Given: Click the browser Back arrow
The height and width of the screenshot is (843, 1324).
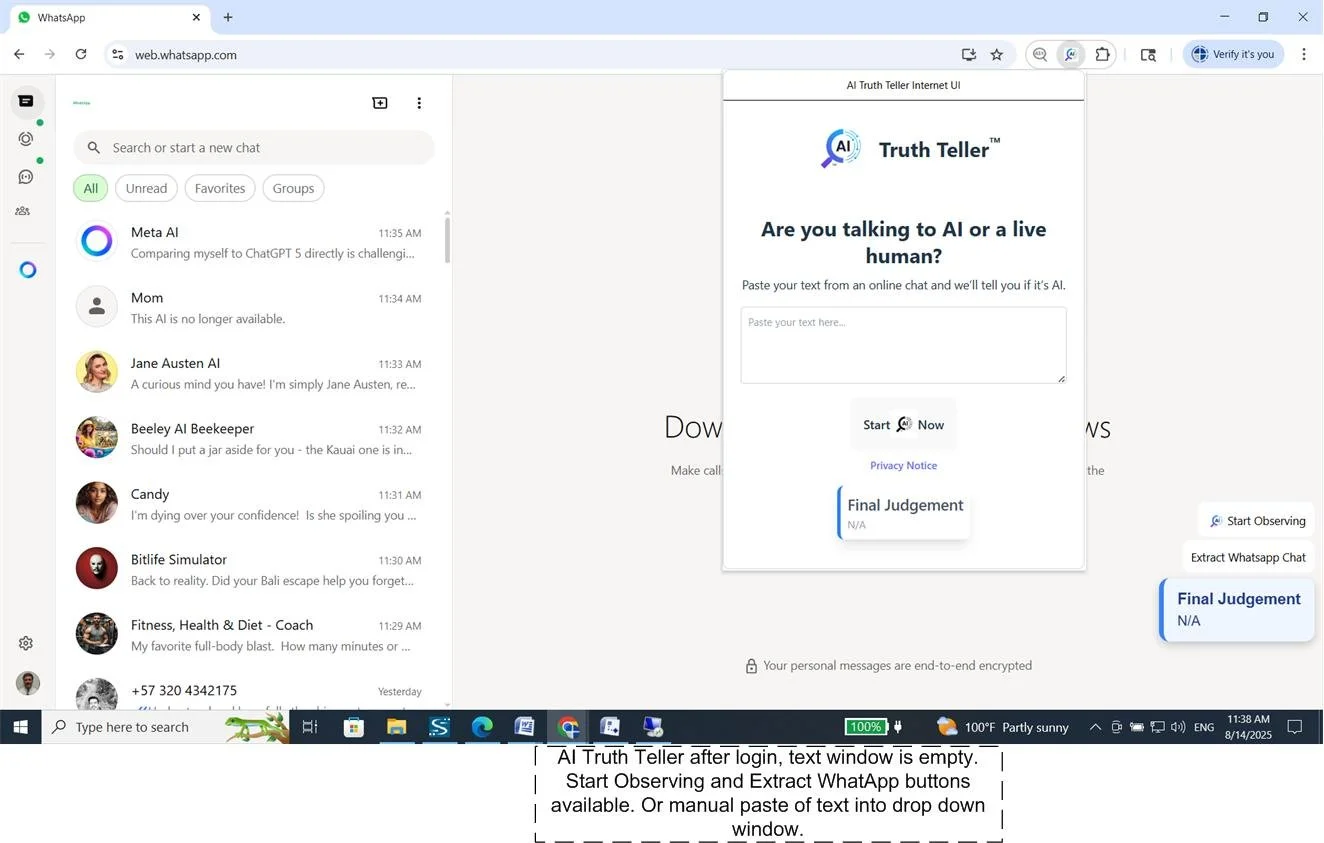Looking at the screenshot, I should (x=19, y=55).
